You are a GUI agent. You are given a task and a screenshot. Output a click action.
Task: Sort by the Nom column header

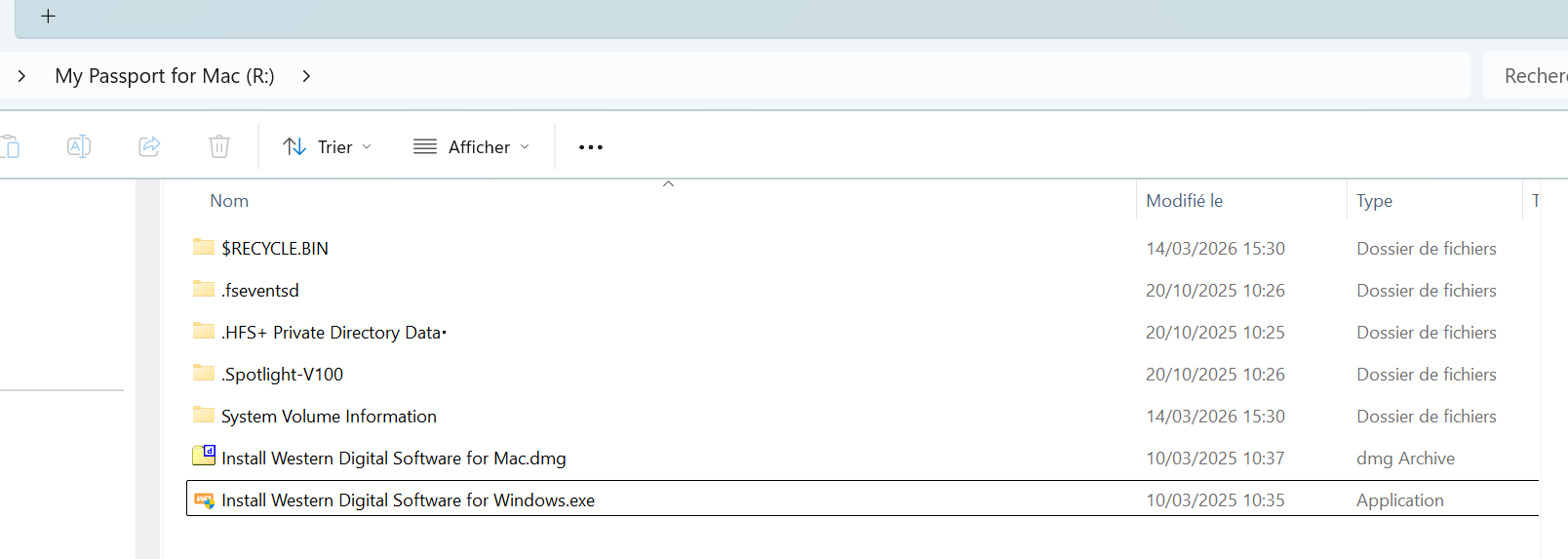point(229,201)
